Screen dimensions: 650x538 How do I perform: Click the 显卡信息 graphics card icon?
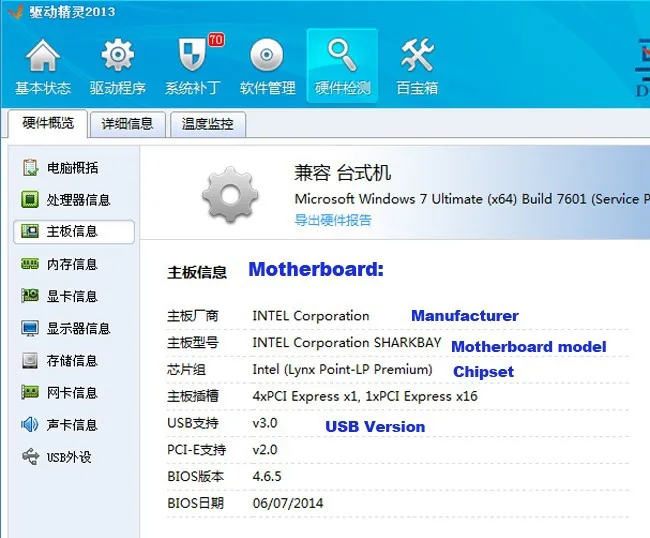[x=30, y=296]
